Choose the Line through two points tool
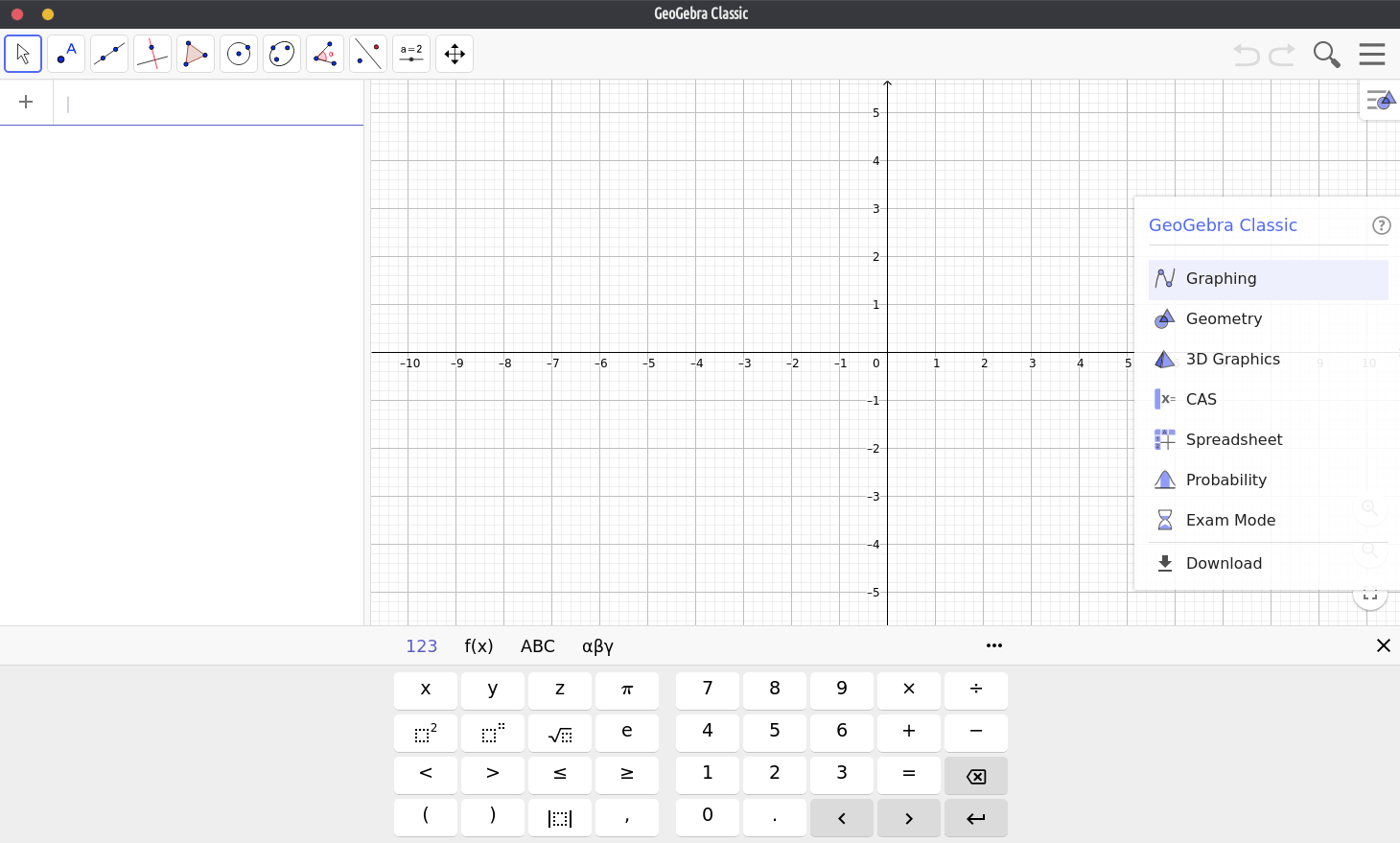The width and height of the screenshot is (1400, 843). pyautogui.click(x=109, y=54)
